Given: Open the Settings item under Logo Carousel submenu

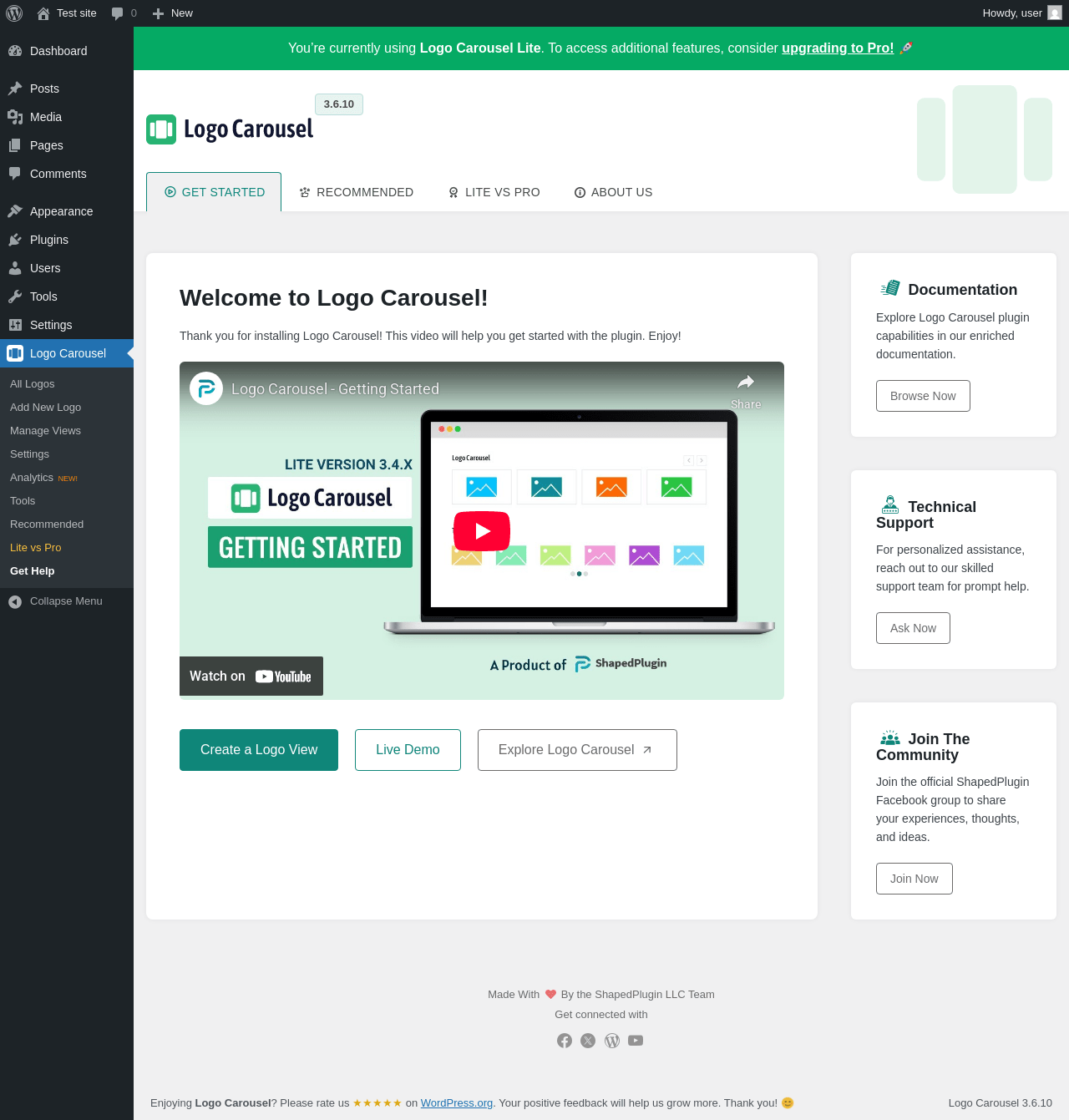Looking at the screenshot, I should [67, 454].
